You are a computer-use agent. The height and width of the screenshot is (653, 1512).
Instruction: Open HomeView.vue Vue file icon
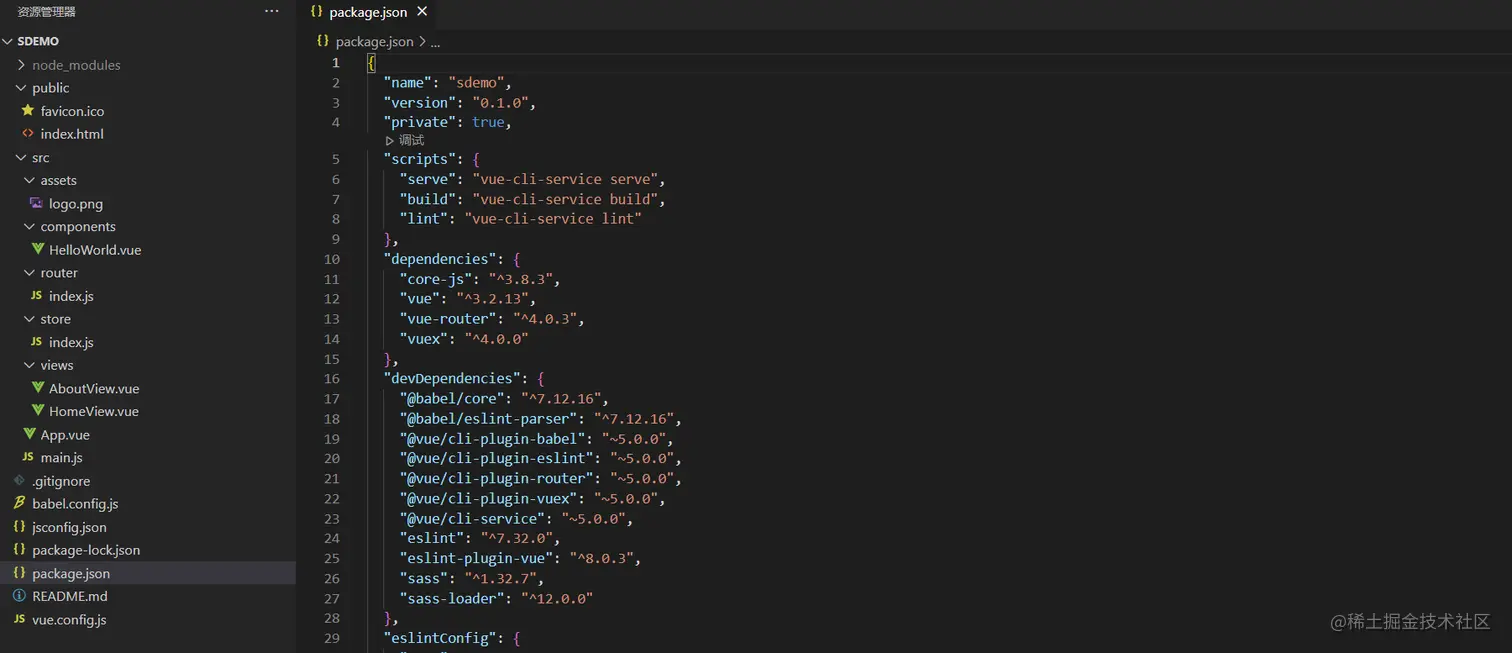pyautogui.click(x=38, y=411)
